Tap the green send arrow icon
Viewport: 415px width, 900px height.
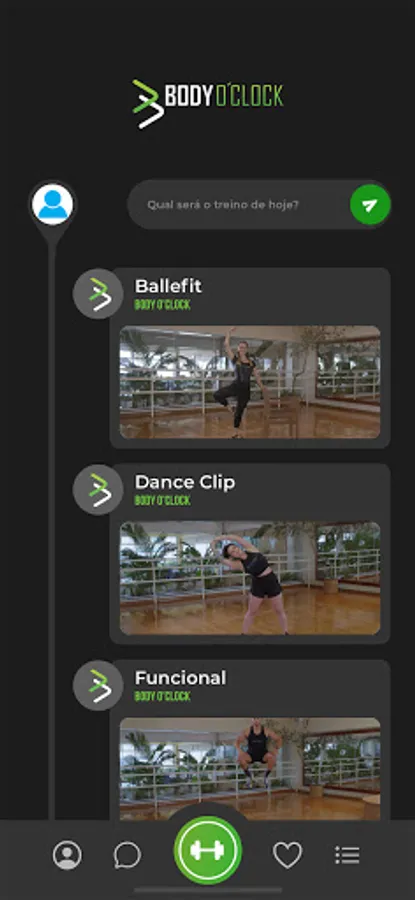[x=370, y=205]
